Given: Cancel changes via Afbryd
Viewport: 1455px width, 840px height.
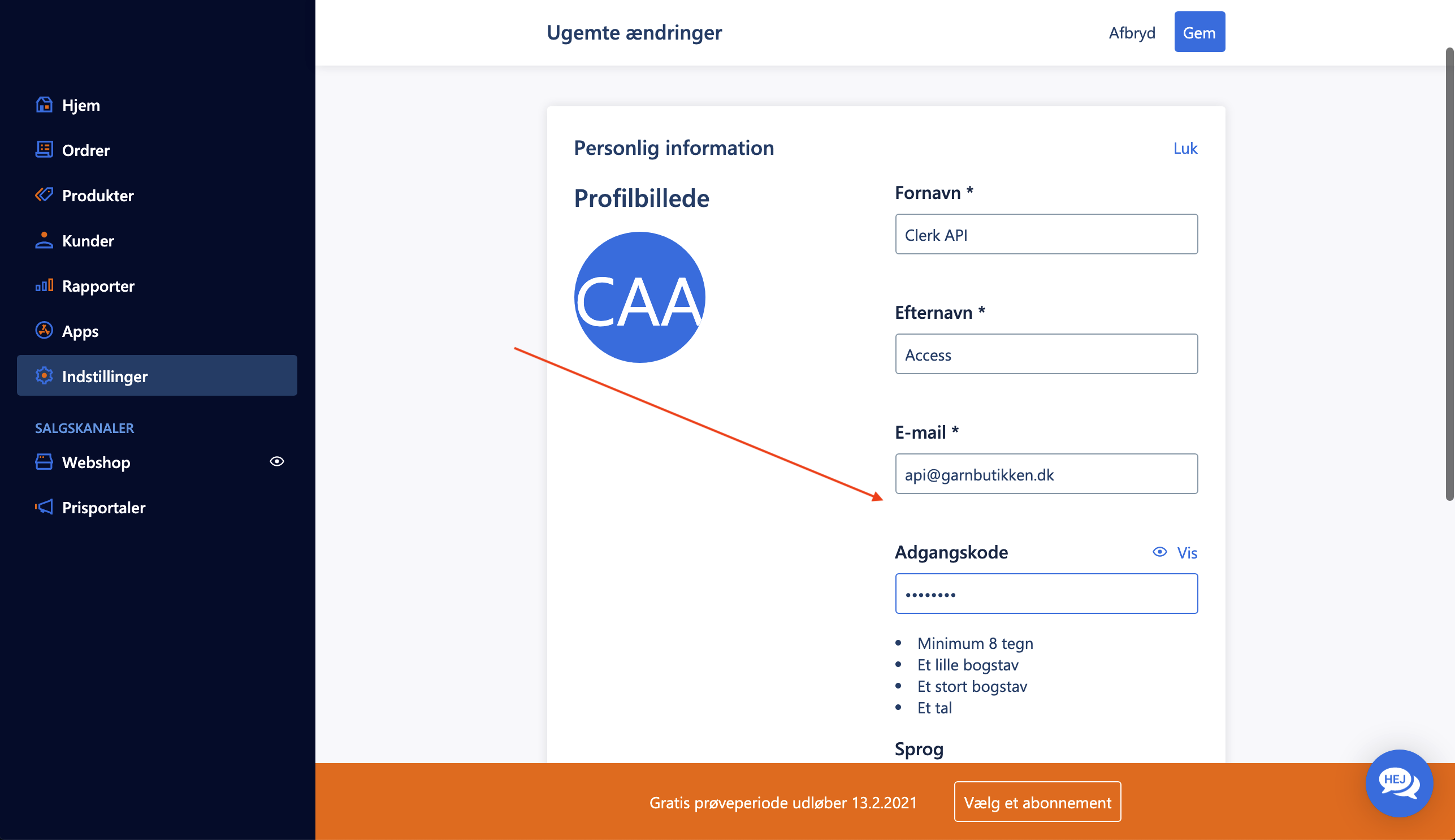Looking at the screenshot, I should (x=1131, y=33).
